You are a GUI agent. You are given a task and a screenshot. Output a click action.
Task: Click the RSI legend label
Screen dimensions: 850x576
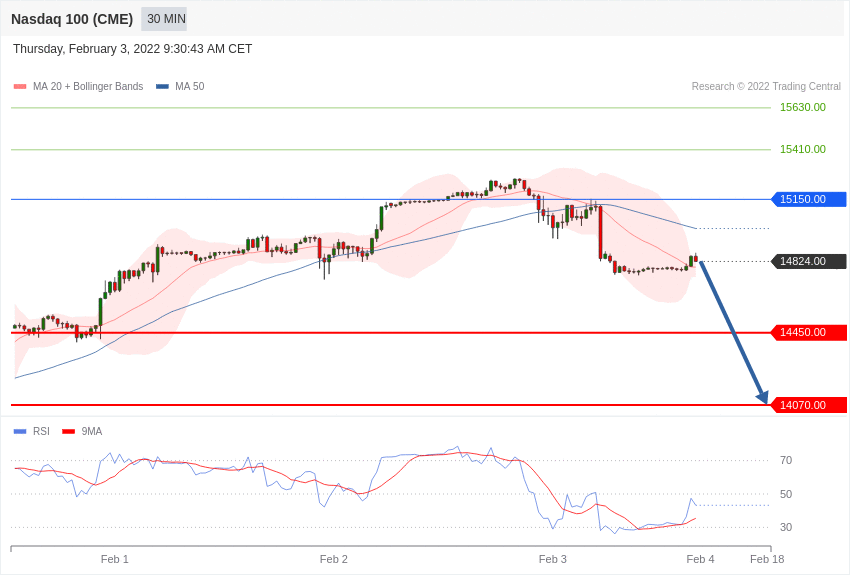(41, 431)
